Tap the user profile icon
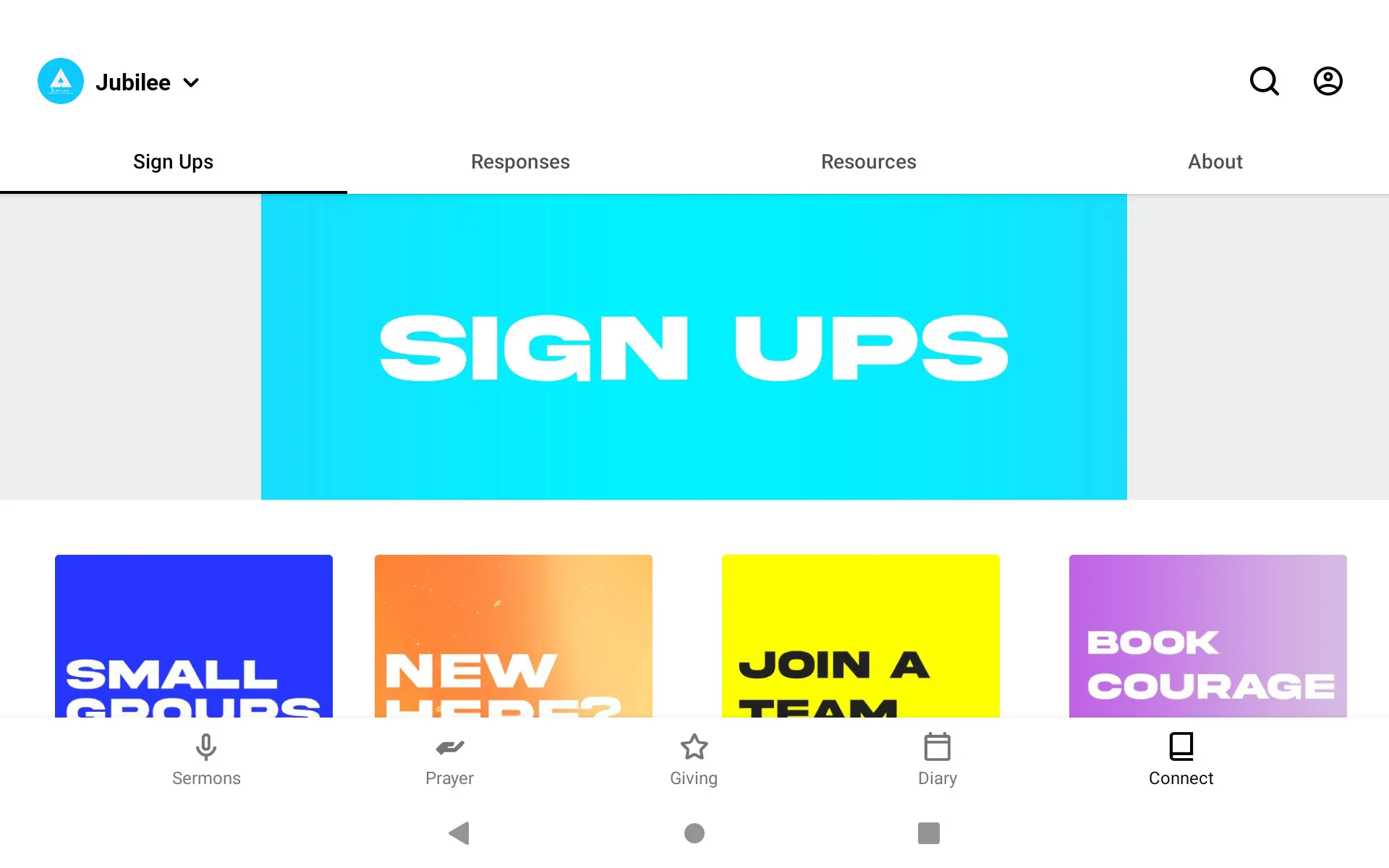Viewport: 1389px width, 868px height. click(1328, 82)
